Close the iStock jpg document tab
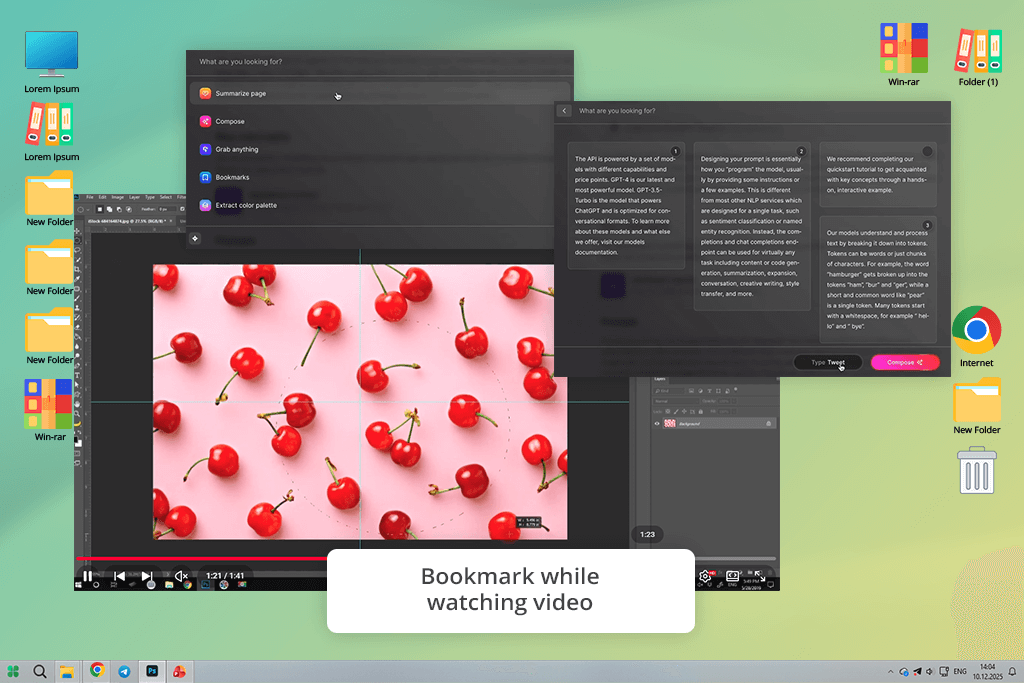This screenshot has height=683, width=1024. pos(170,221)
